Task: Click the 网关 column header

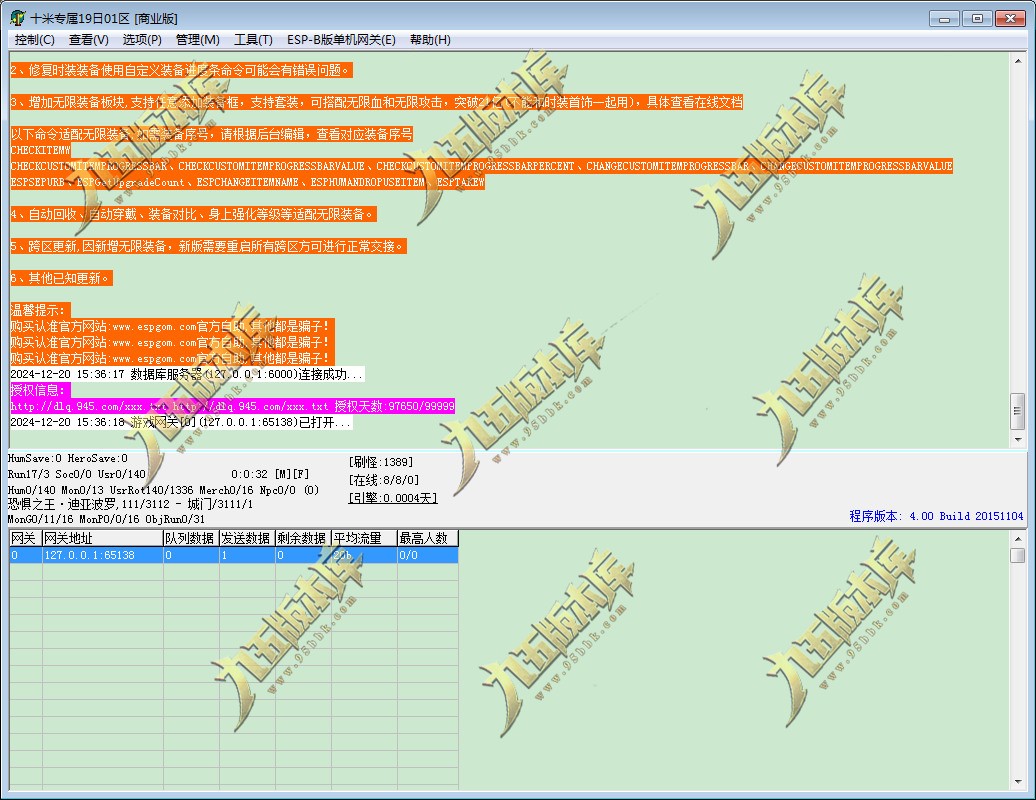Action: pos(26,538)
